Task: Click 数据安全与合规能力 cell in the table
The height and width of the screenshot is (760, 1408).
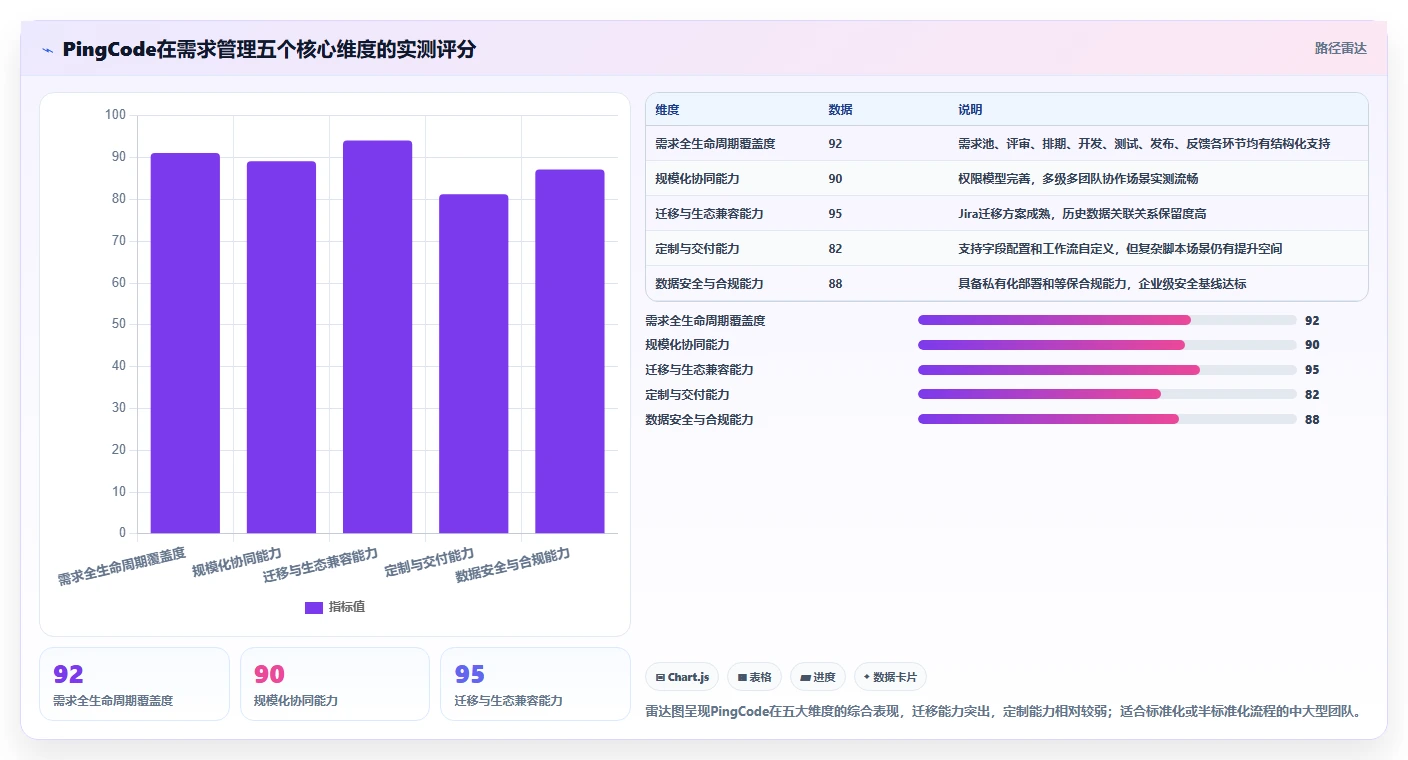Action: 709,284
